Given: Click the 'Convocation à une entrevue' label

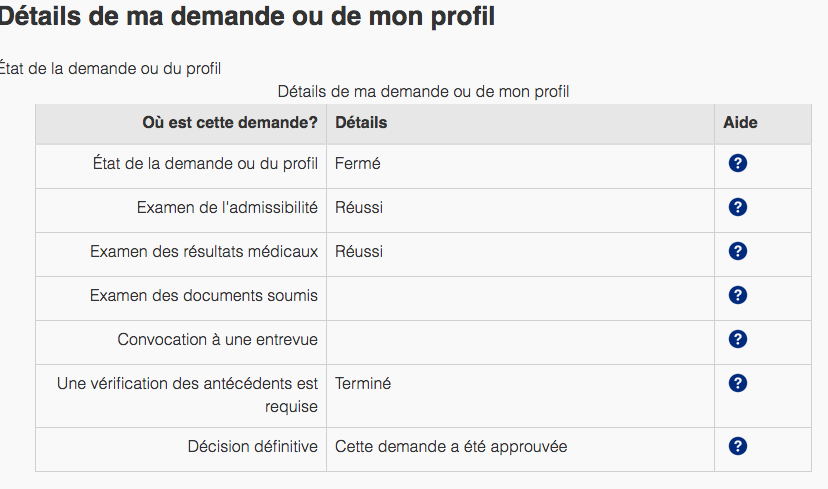Looking at the screenshot, I should (217, 339).
